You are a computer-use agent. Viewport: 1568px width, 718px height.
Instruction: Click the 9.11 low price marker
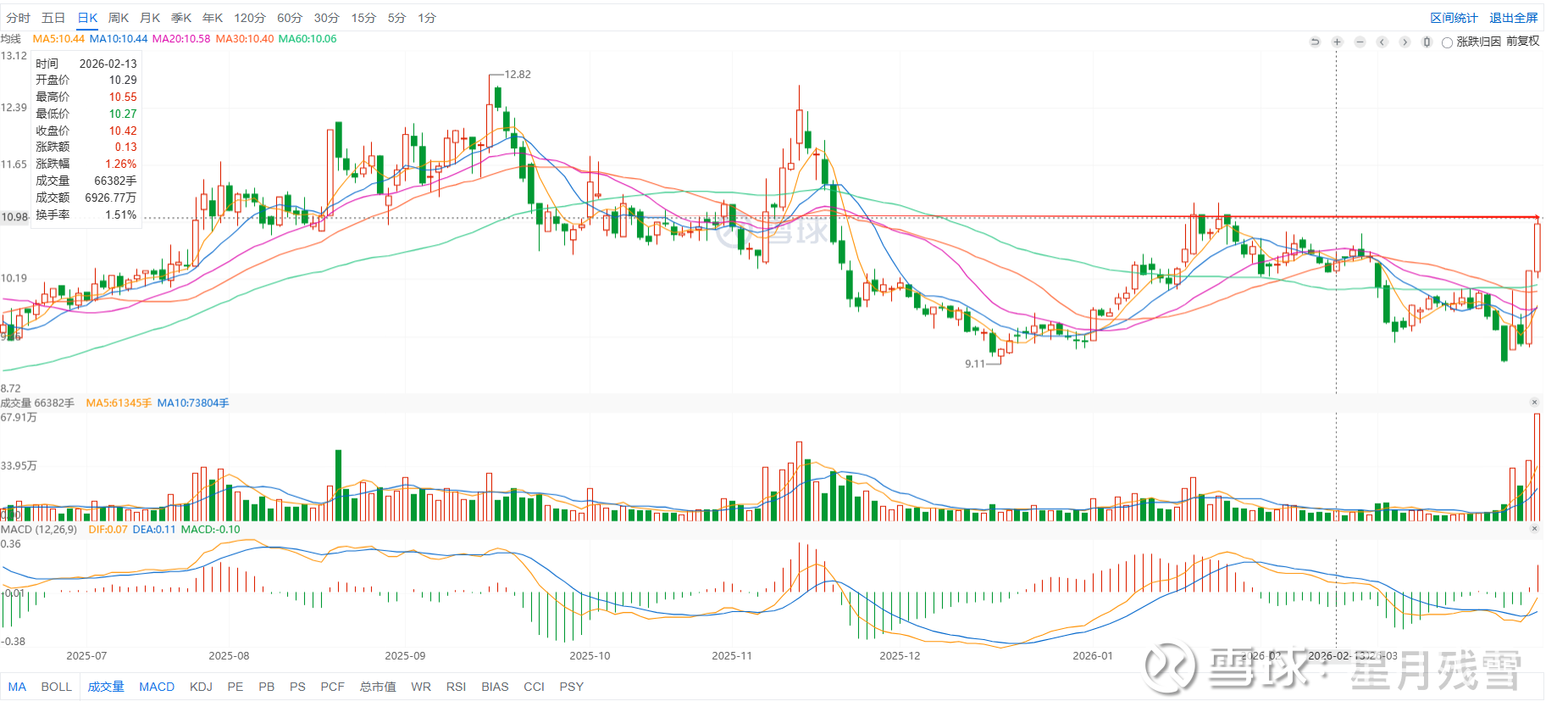(x=975, y=364)
